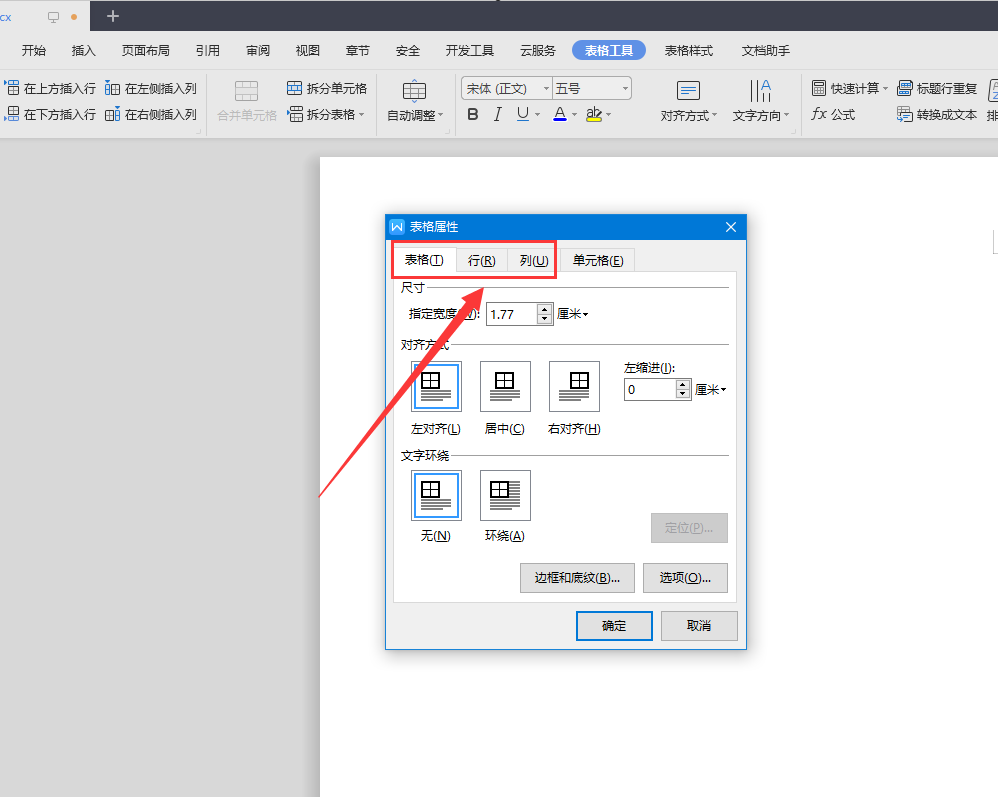Click the 取消 button

pyautogui.click(x=699, y=626)
